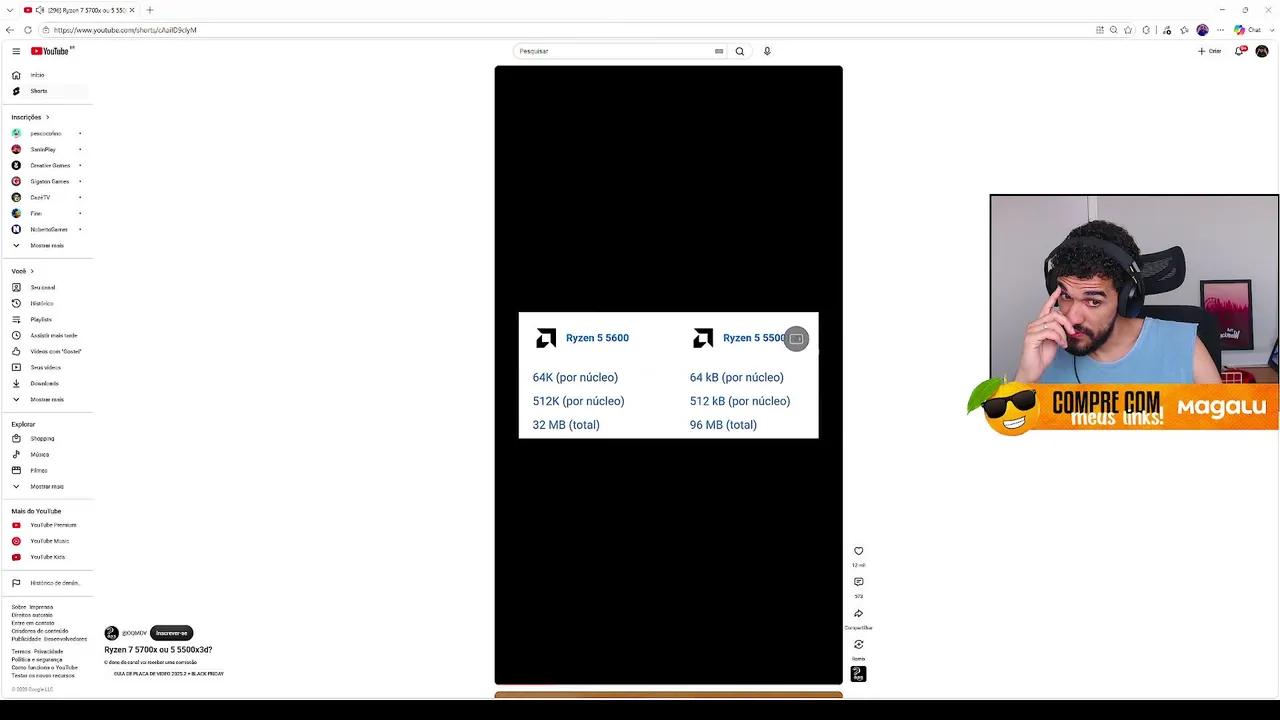Open the Short's sound source thumbnail
Viewport: 1280px width, 720px height.
(x=858, y=674)
